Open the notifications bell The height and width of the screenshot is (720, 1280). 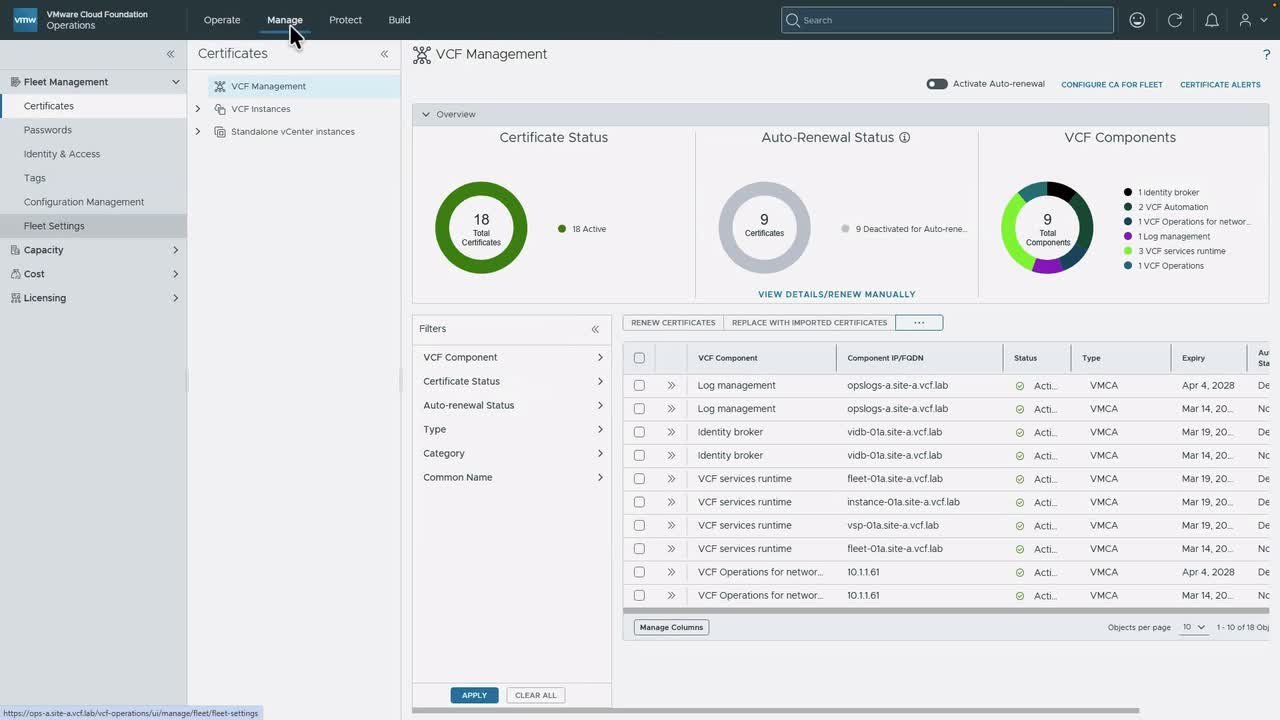tap(1211, 20)
